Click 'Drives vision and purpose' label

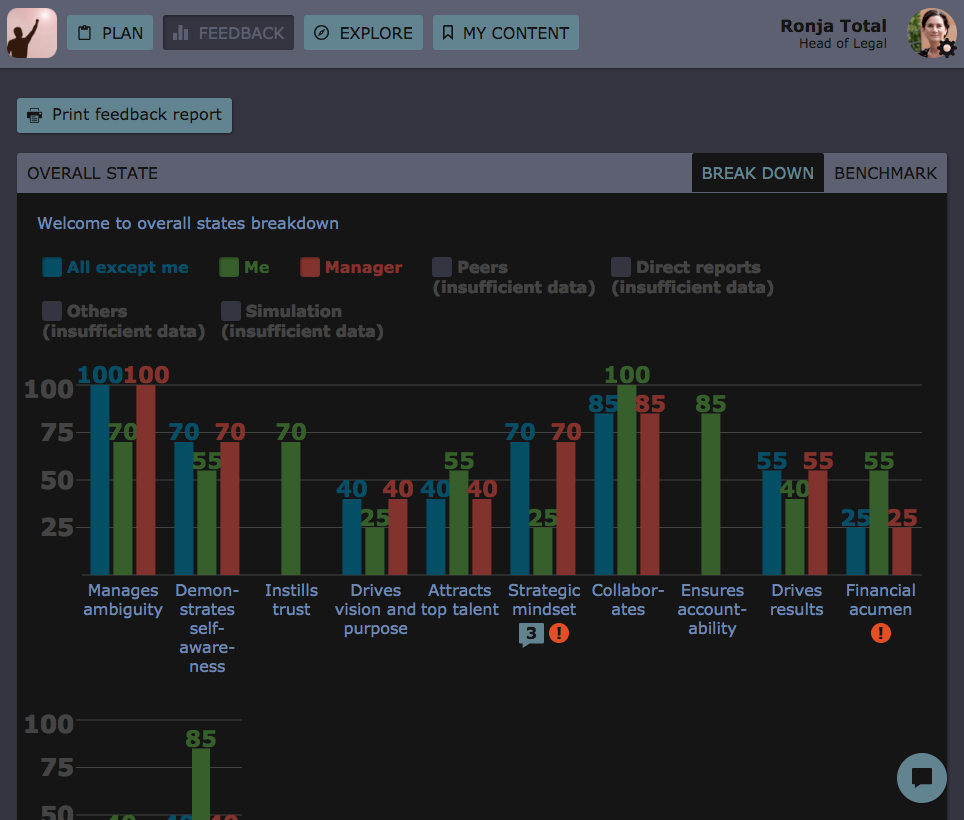376,609
